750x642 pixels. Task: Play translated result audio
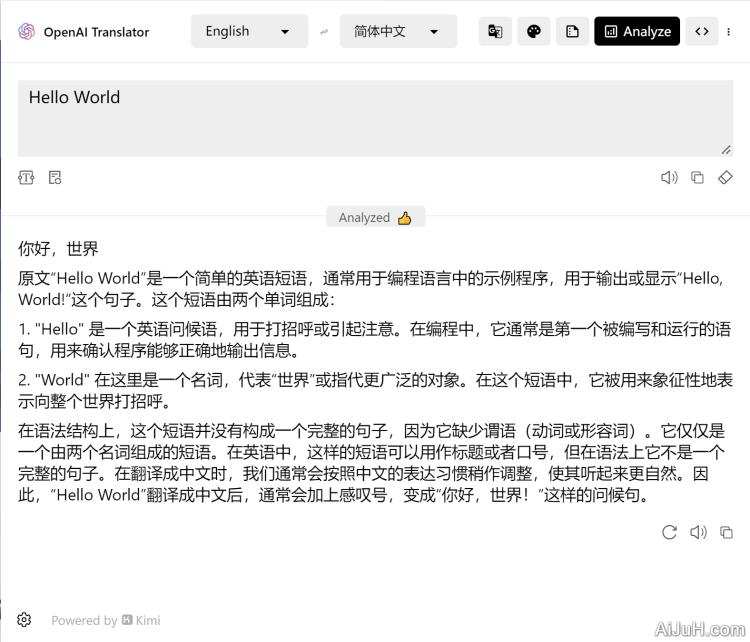coord(698,532)
